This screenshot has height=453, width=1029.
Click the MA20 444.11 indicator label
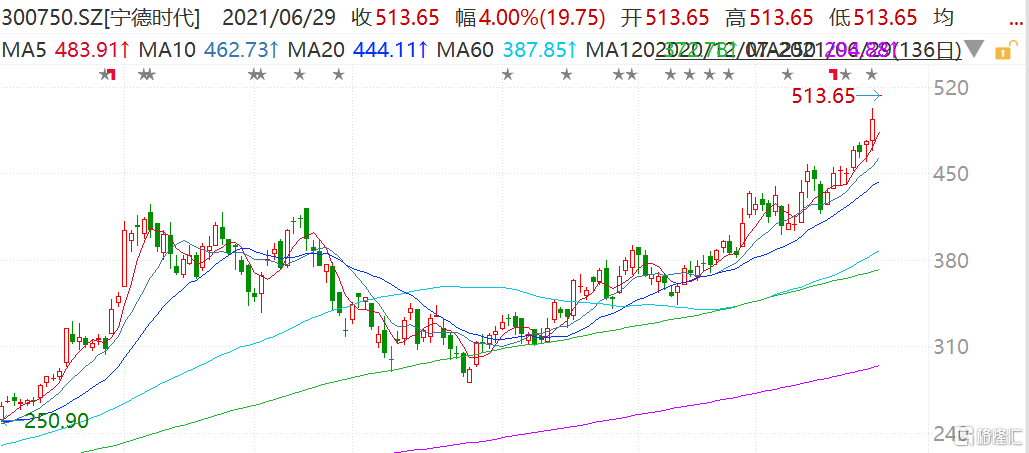(359, 49)
